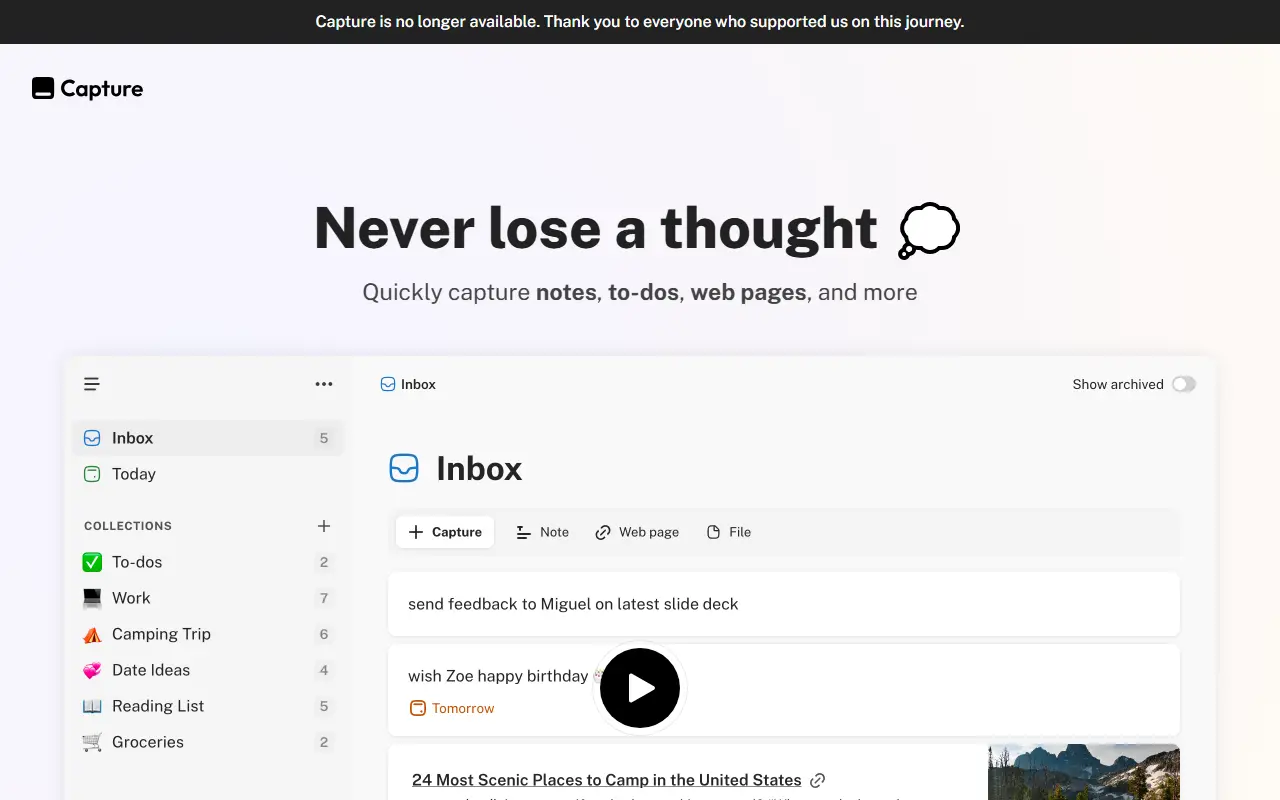Click the Reading List book icon
This screenshot has height=800, width=1280.
pos(92,706)
